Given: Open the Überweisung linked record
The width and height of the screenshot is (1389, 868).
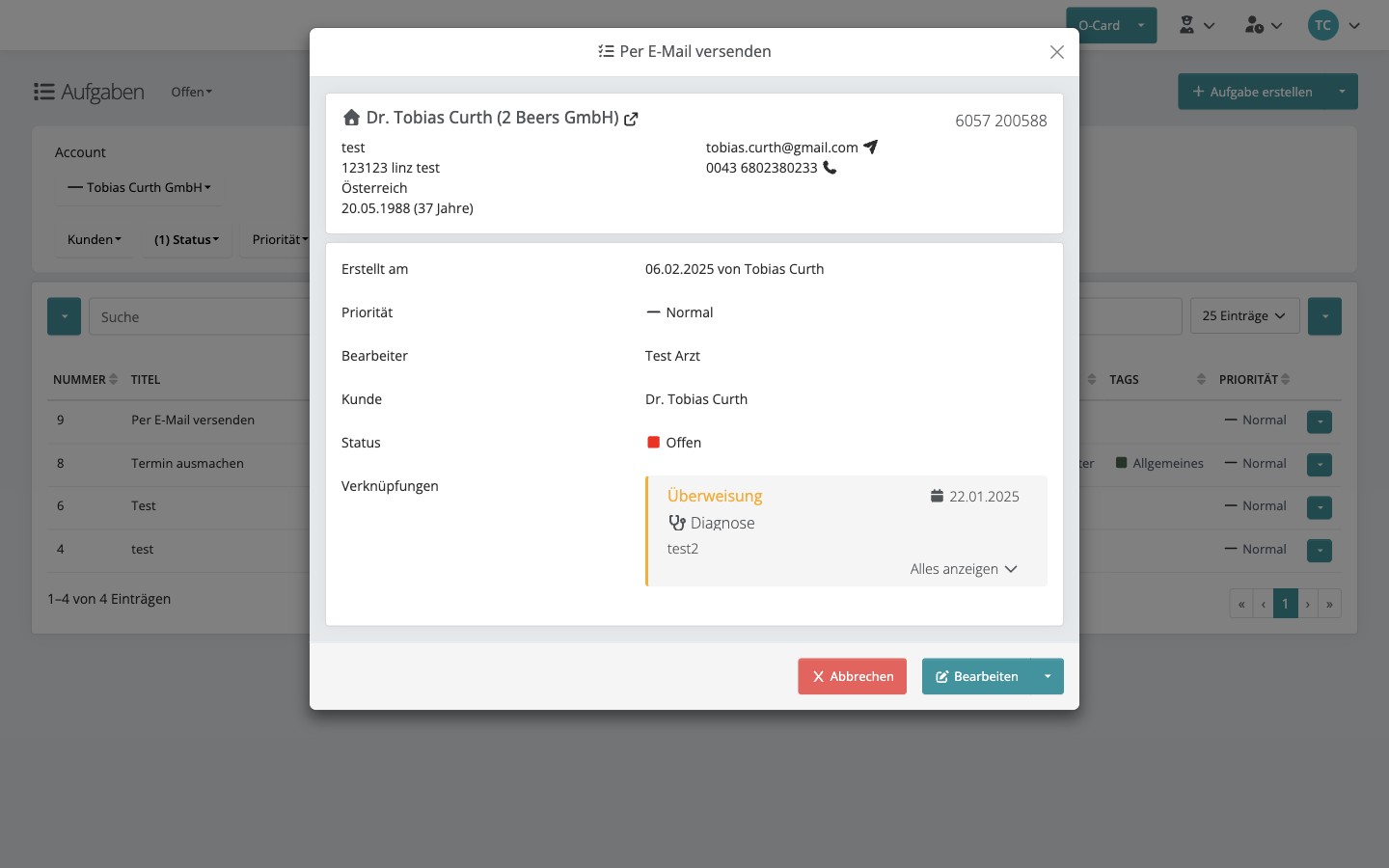Looking at the screenshot, I should click(x=715, y=496).
